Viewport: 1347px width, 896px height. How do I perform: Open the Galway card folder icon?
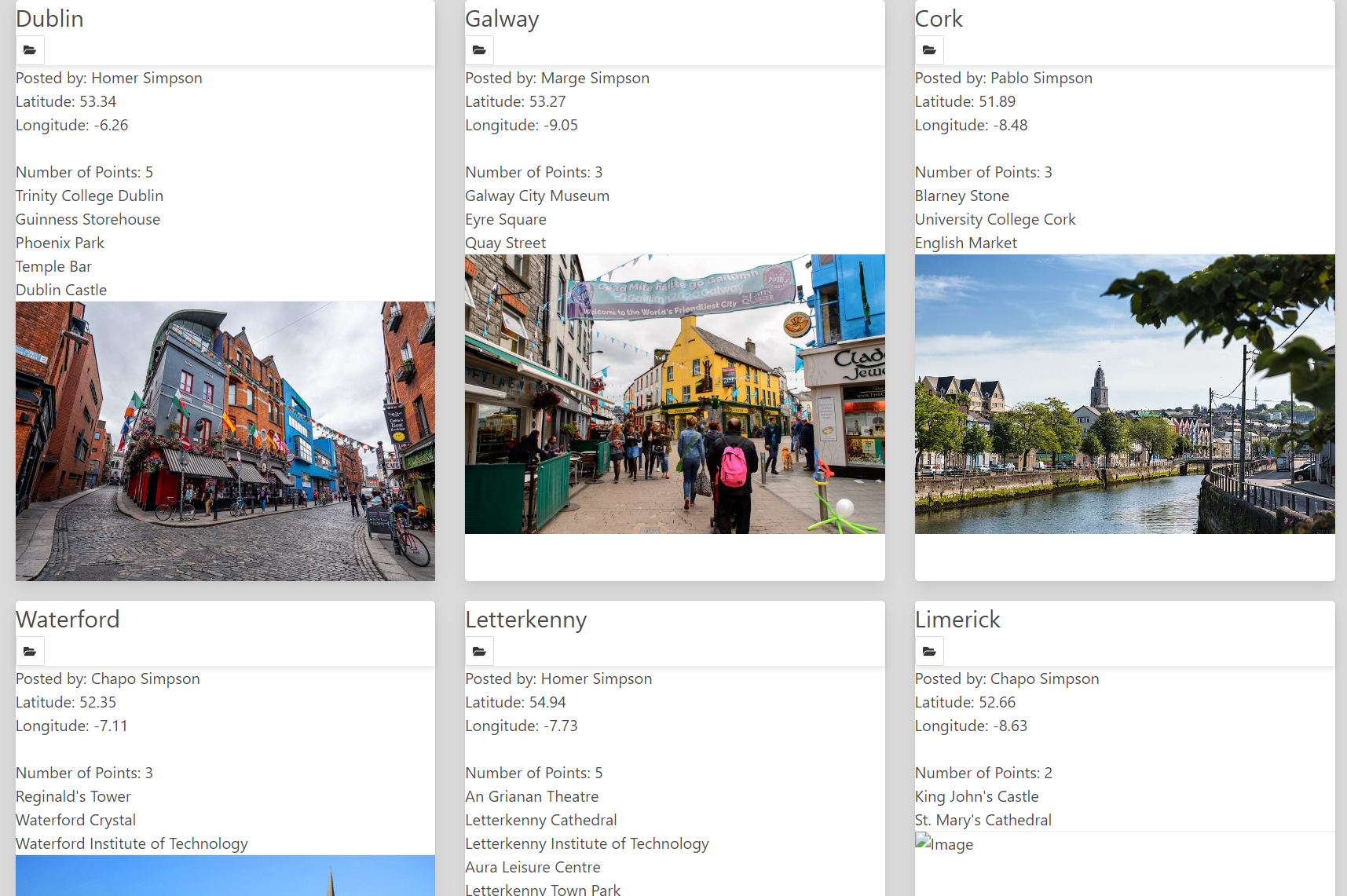(x=479, y=50)
